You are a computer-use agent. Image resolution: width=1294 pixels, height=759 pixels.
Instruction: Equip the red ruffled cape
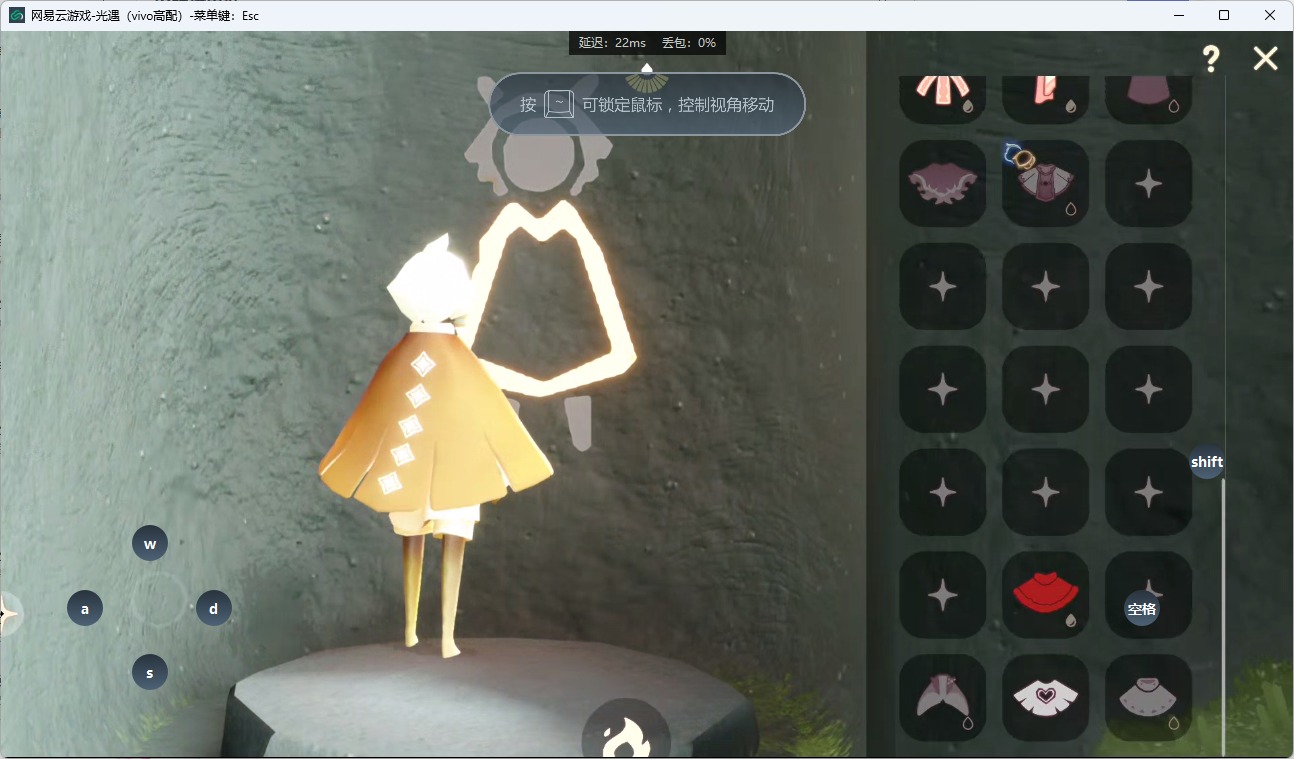point(1046,595)
